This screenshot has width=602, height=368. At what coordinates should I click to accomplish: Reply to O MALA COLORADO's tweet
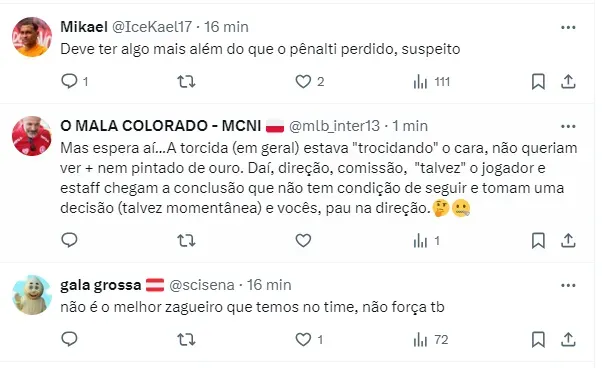[x=69, y=240]
